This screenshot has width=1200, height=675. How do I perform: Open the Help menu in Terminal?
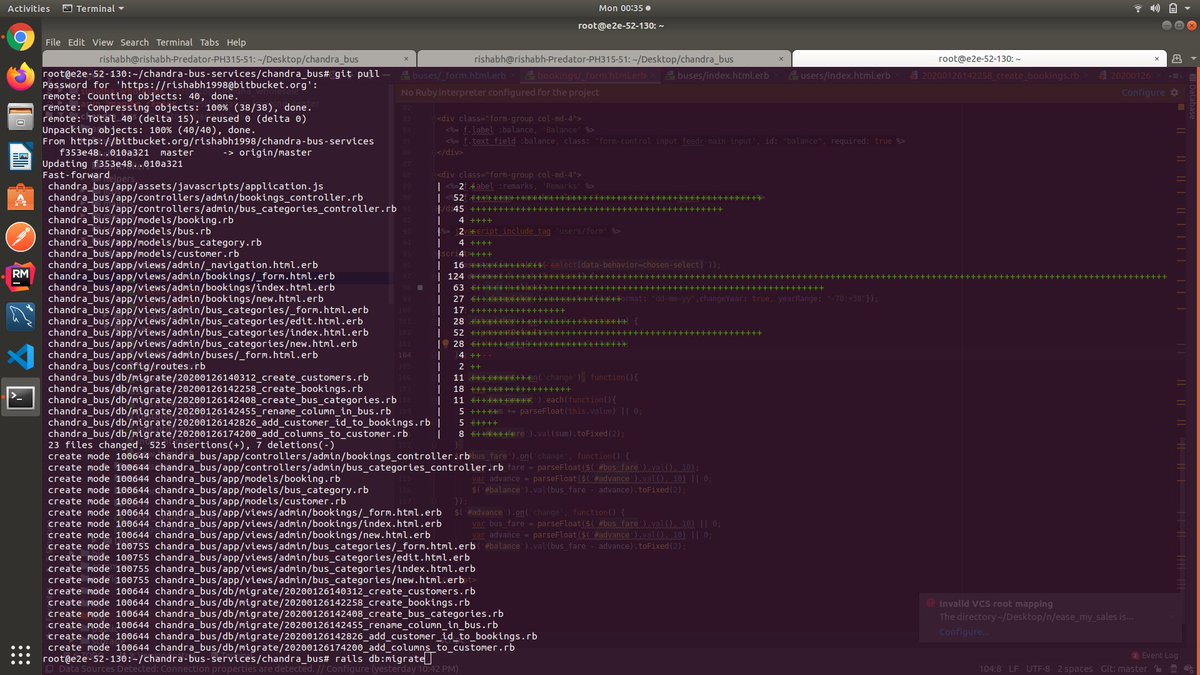[236, 43]
